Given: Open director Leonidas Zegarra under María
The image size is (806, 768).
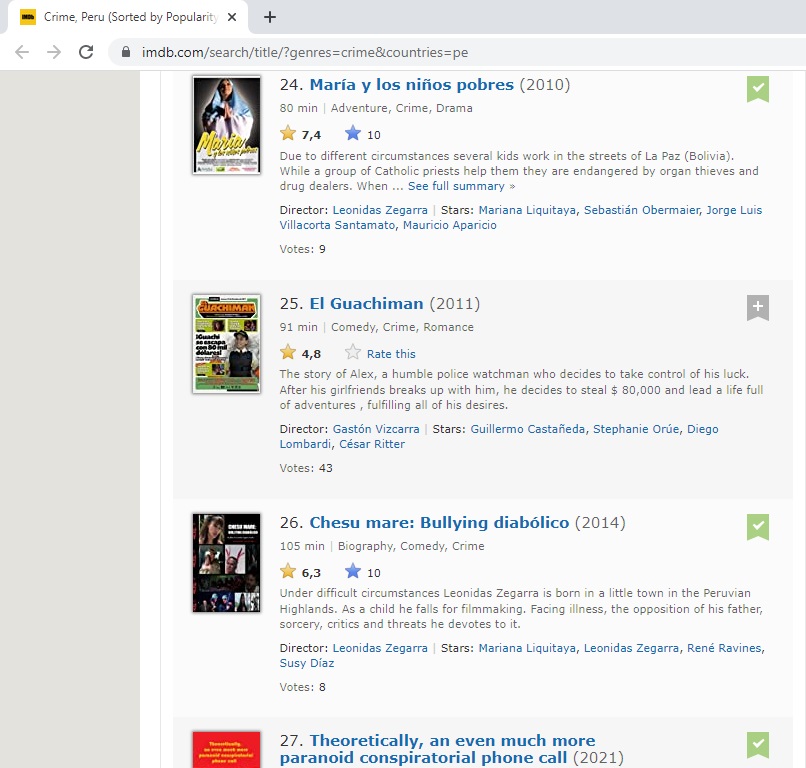Looking at the screenshot, I should [x=380, y=210].
